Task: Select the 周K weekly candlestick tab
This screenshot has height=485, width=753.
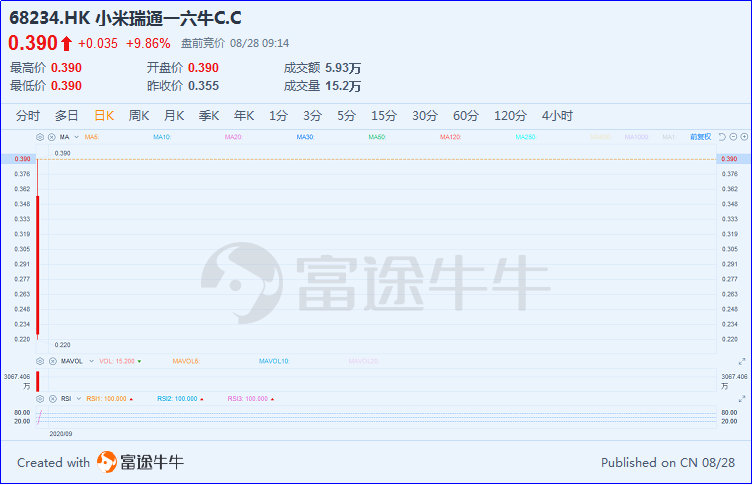Action: click(x=139, y=116)
